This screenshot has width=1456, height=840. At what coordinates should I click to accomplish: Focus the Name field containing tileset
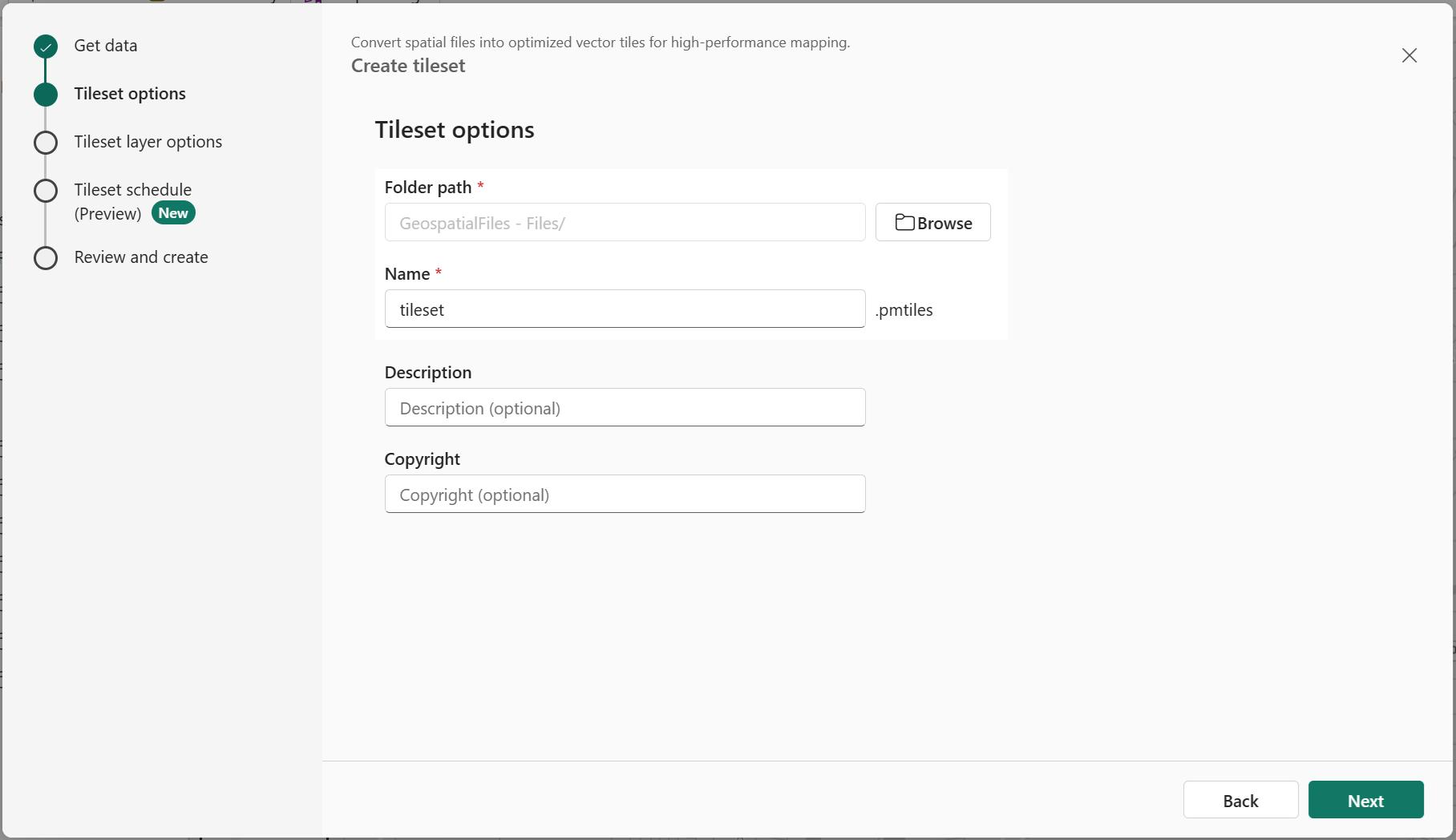pos(625,309)
